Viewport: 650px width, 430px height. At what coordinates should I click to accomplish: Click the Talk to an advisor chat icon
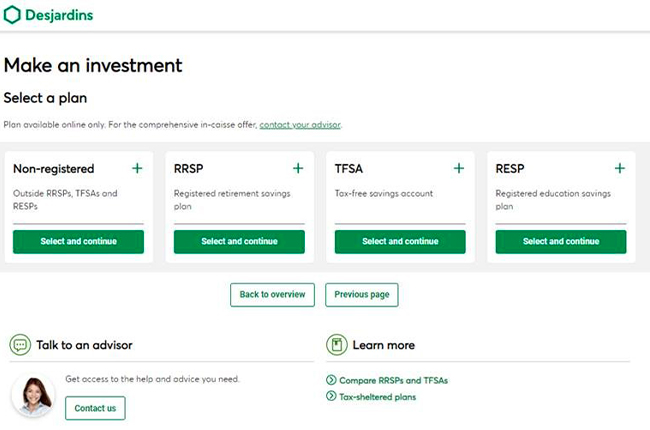pos(20,345)
